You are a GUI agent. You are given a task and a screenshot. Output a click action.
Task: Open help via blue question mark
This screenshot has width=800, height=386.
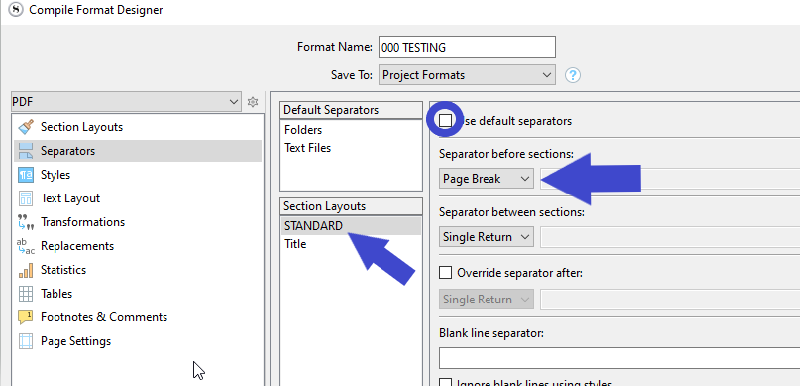573,75
